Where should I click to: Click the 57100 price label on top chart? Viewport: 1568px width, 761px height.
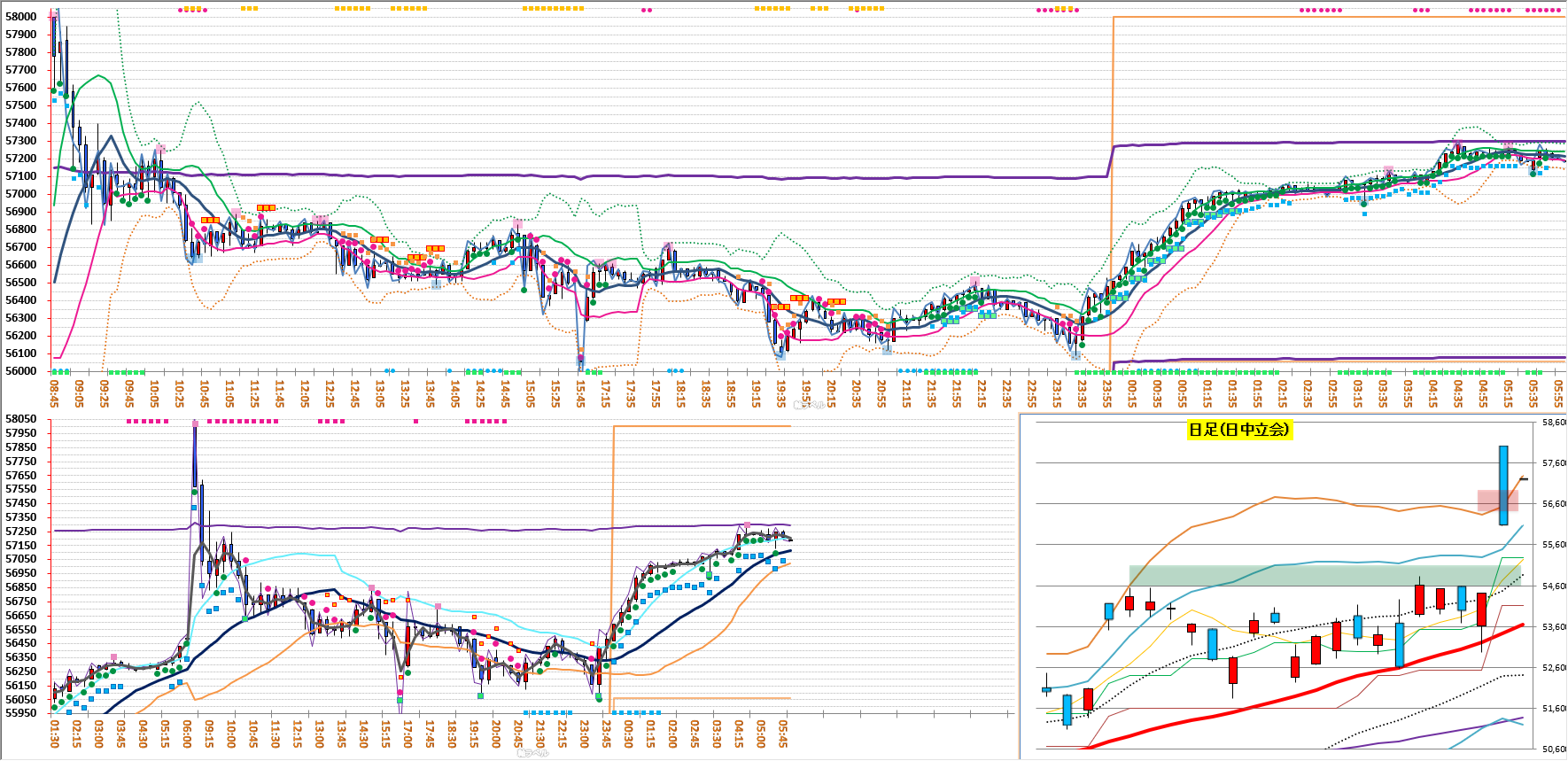tap(21, 175)
